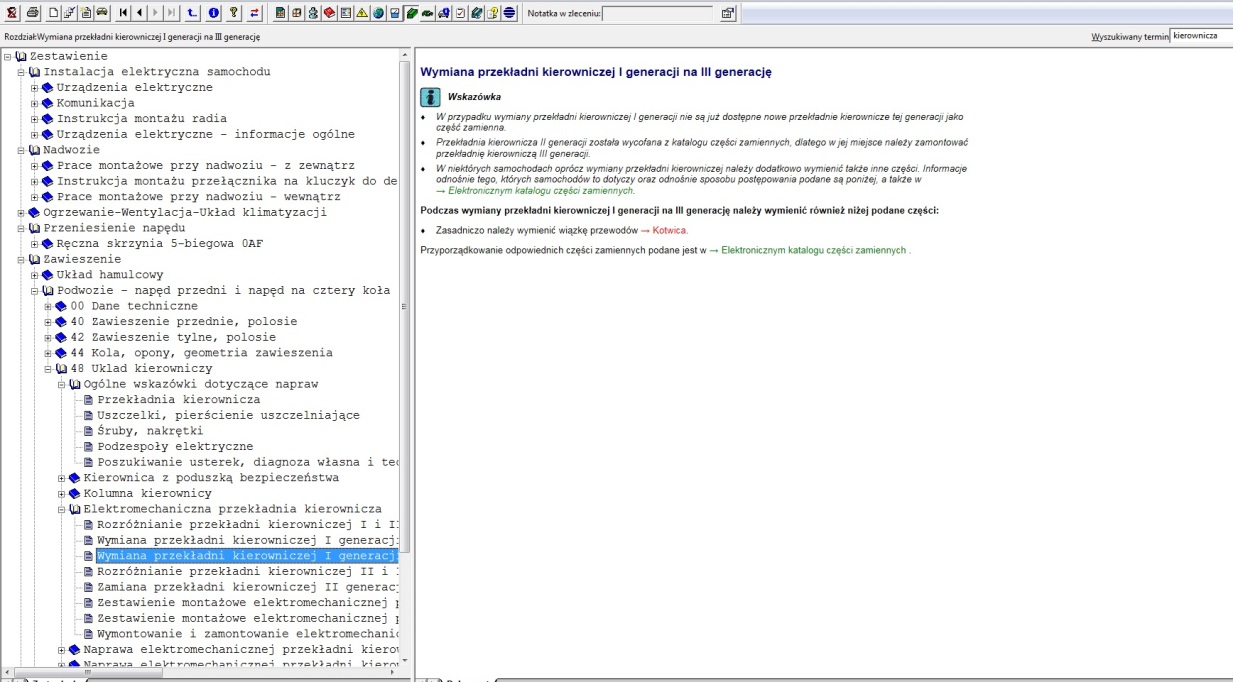Open the blue info circle icon

coord(214,13)
